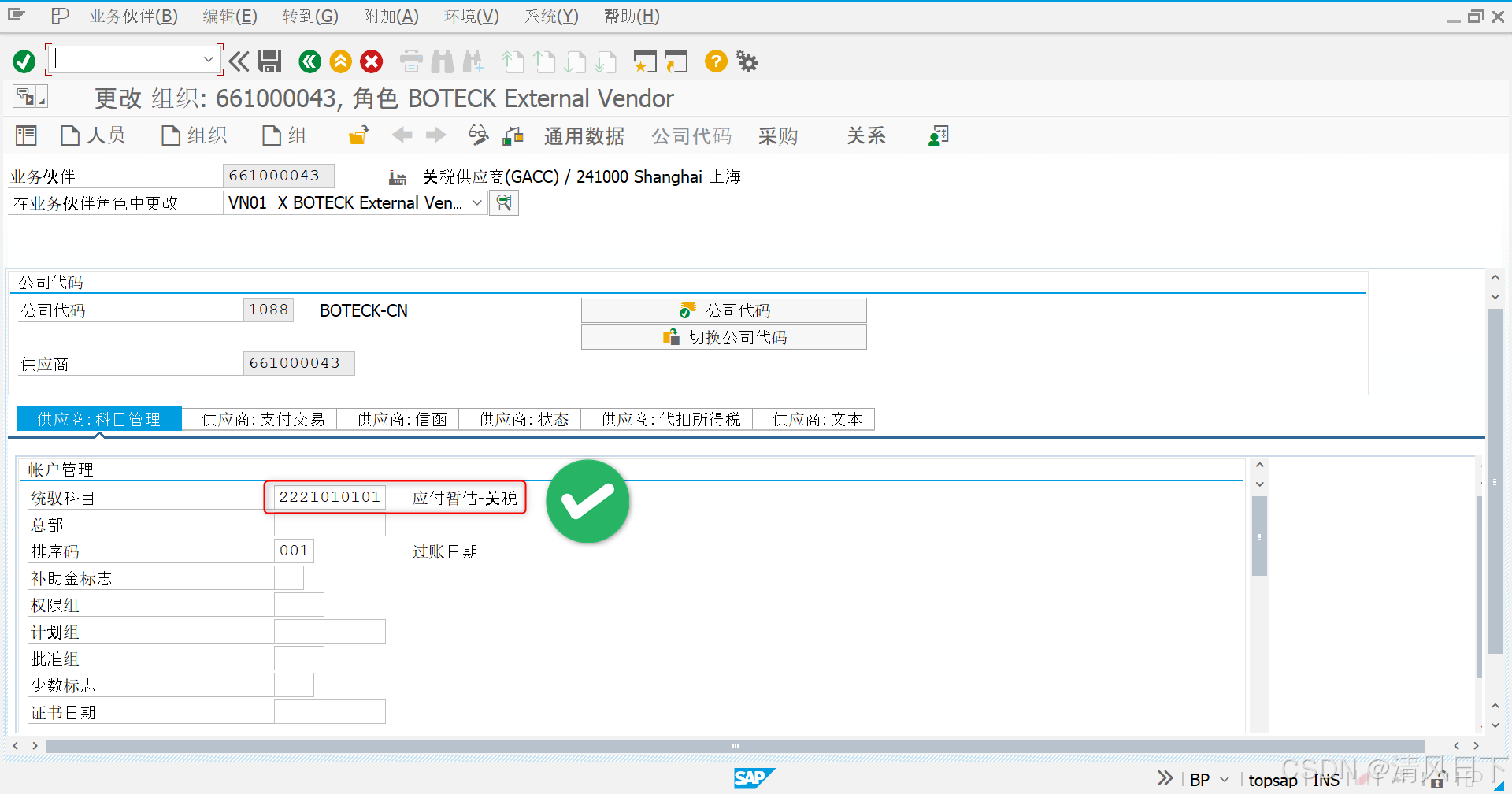Expand the VN01 BOTECK External Vendor role dropdown

(477, 203)
